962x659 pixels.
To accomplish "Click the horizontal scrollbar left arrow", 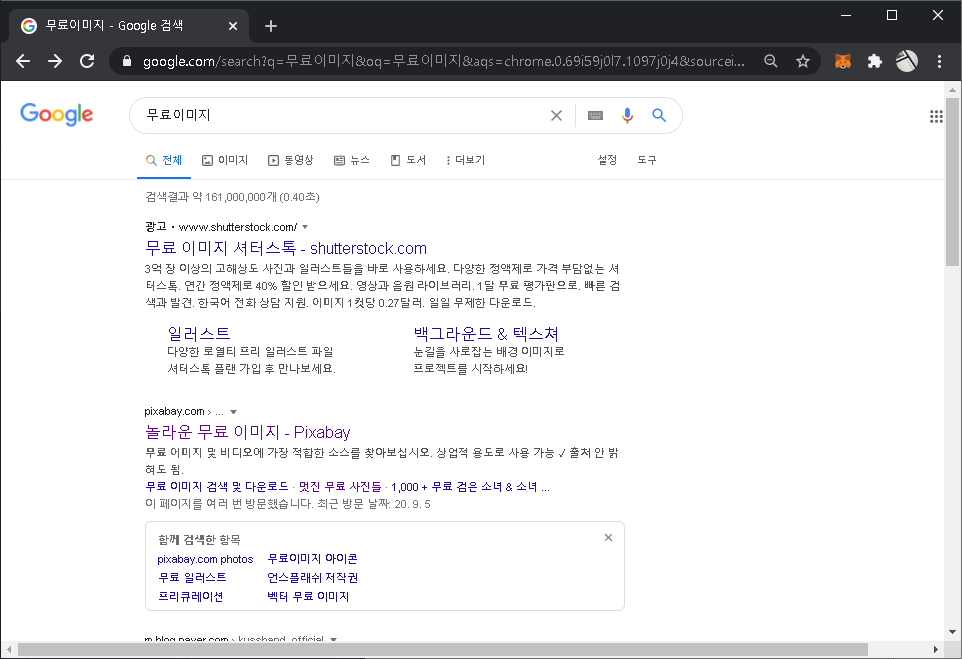I will pos(8,649).
